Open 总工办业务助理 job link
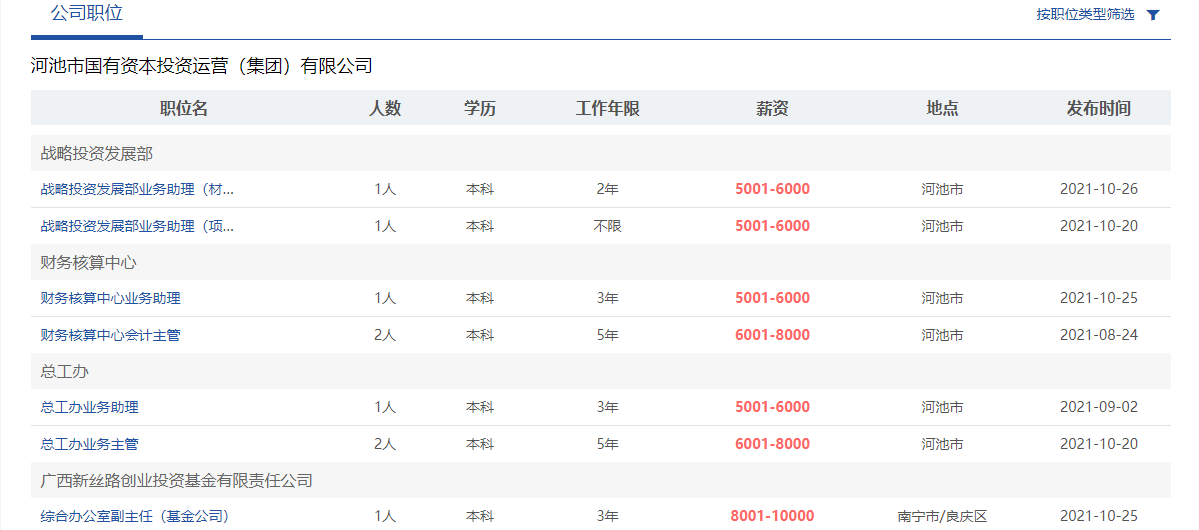 point(89,408)
